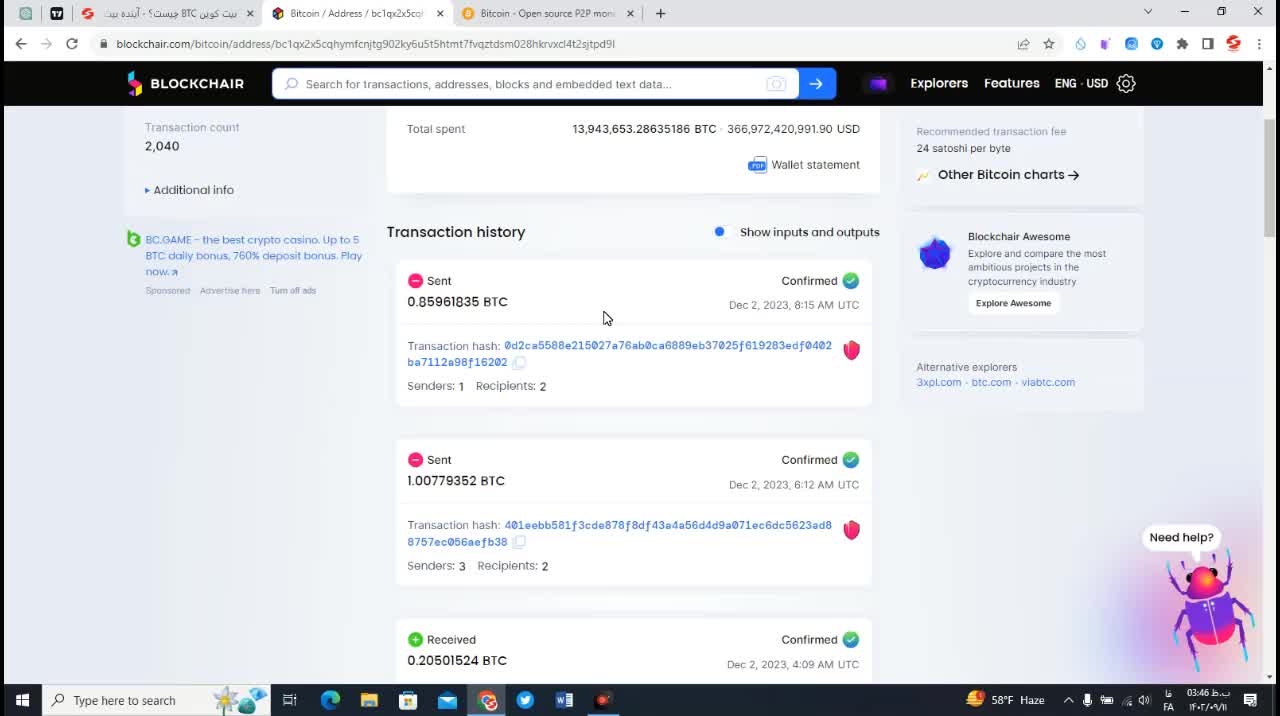Download the Wallet statement PDF

(x=804, y=165)
